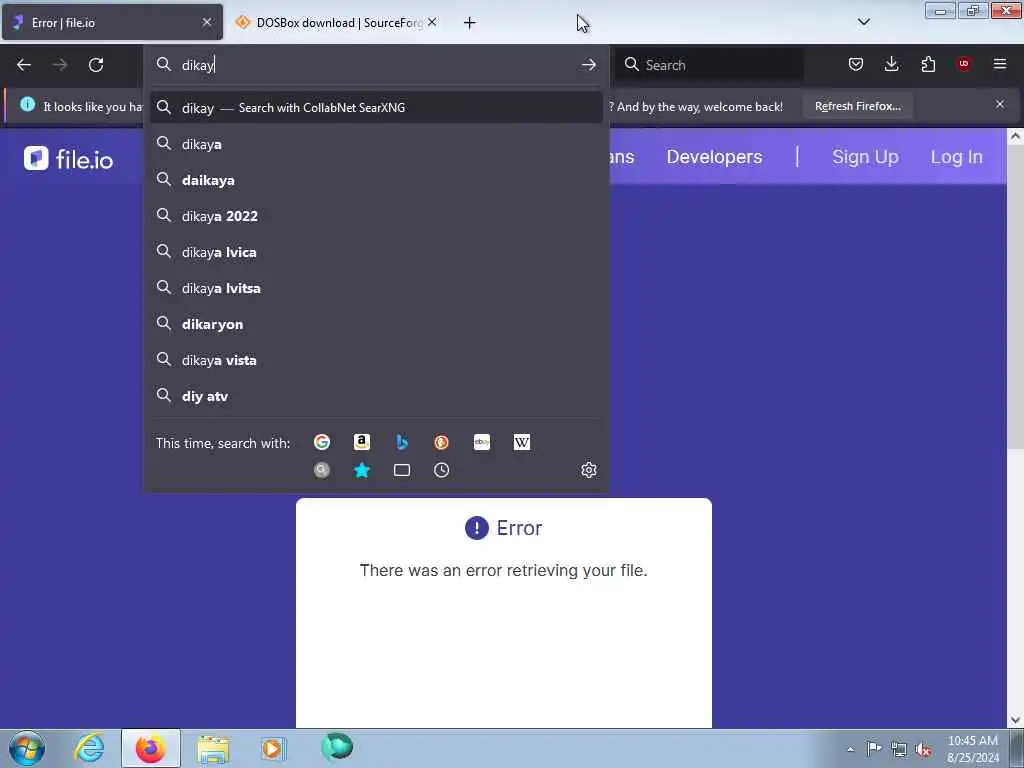Search history with the clock icon
Screen dimensions: 1024x768
click(x=441, y=470)
